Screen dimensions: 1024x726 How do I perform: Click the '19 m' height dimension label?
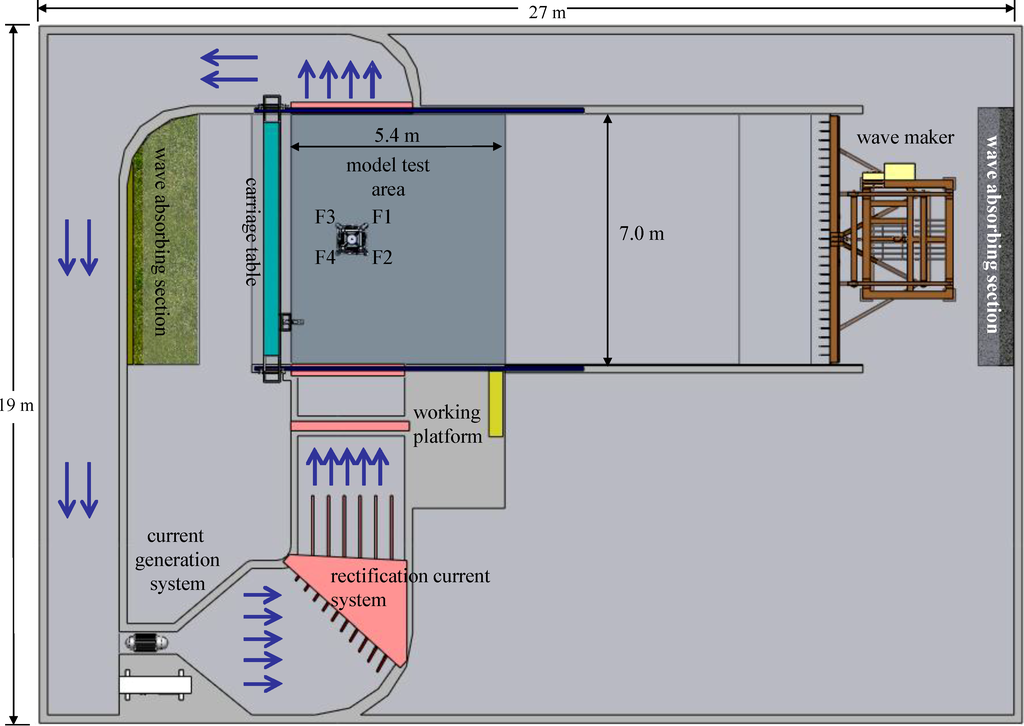pos(16,405)
